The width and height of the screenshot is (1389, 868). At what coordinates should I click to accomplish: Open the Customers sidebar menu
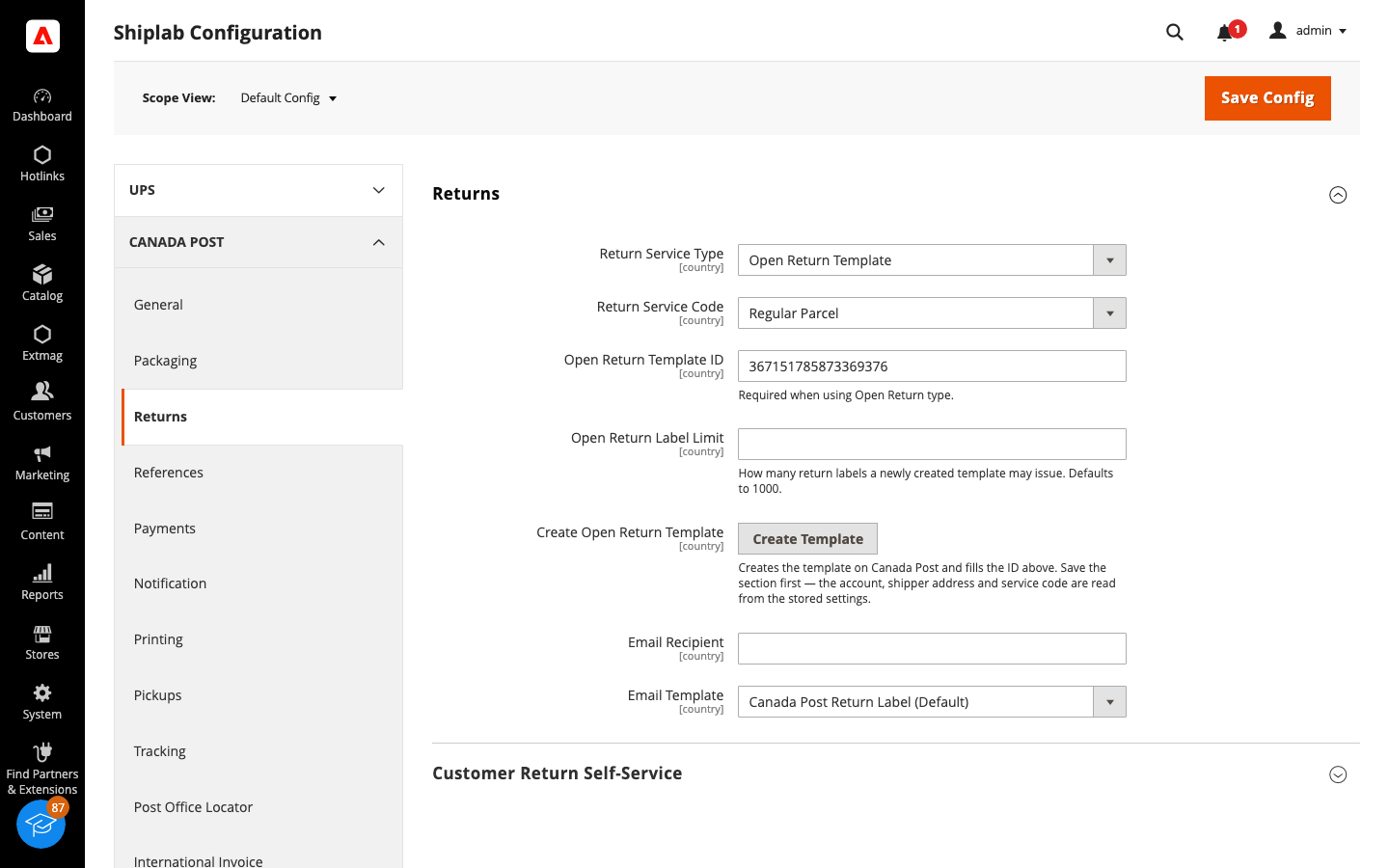pos(42,404)
